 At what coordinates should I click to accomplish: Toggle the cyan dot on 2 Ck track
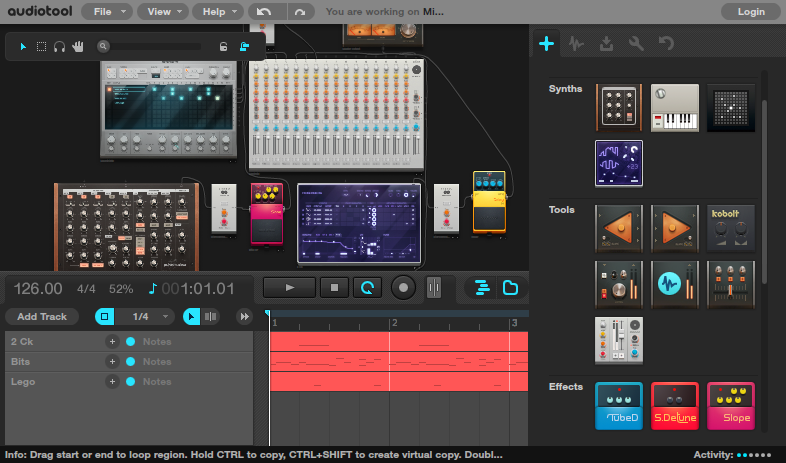tap(130, 342)
